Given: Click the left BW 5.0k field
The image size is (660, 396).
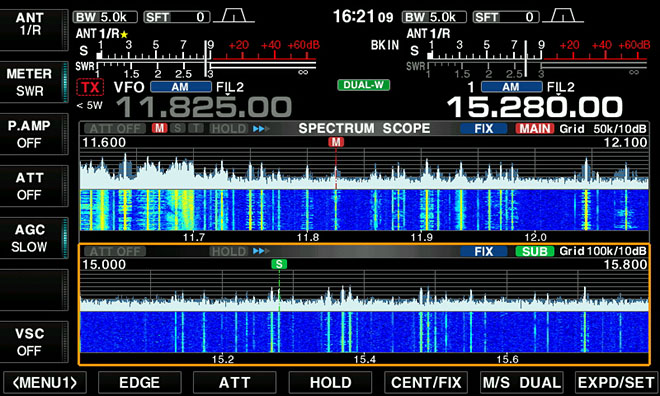Looking at the screenshot, I should (x=105, y=17).
